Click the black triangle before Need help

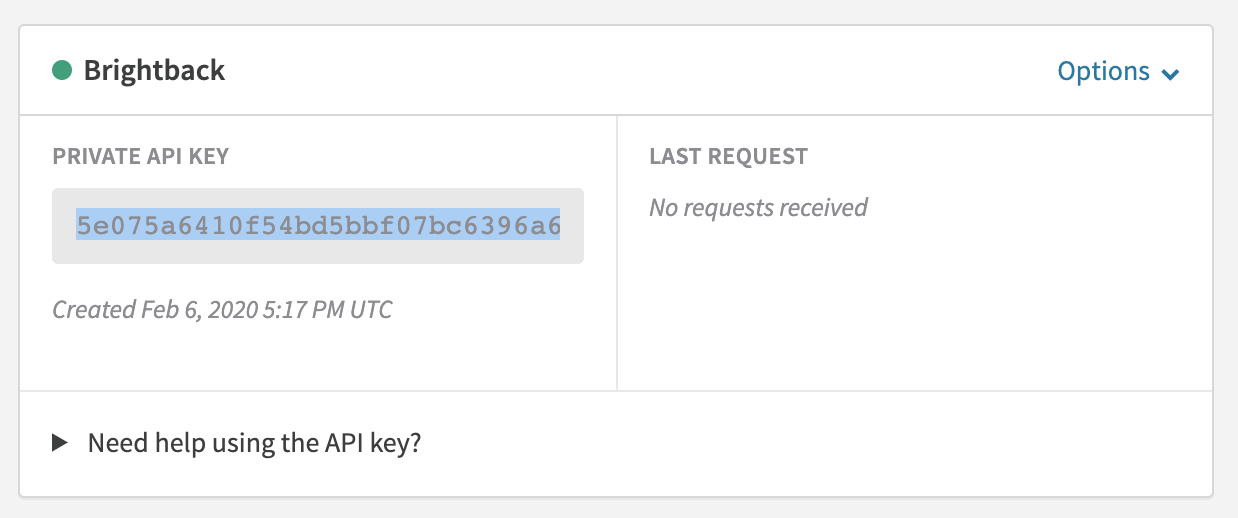(x=60, y=443)
